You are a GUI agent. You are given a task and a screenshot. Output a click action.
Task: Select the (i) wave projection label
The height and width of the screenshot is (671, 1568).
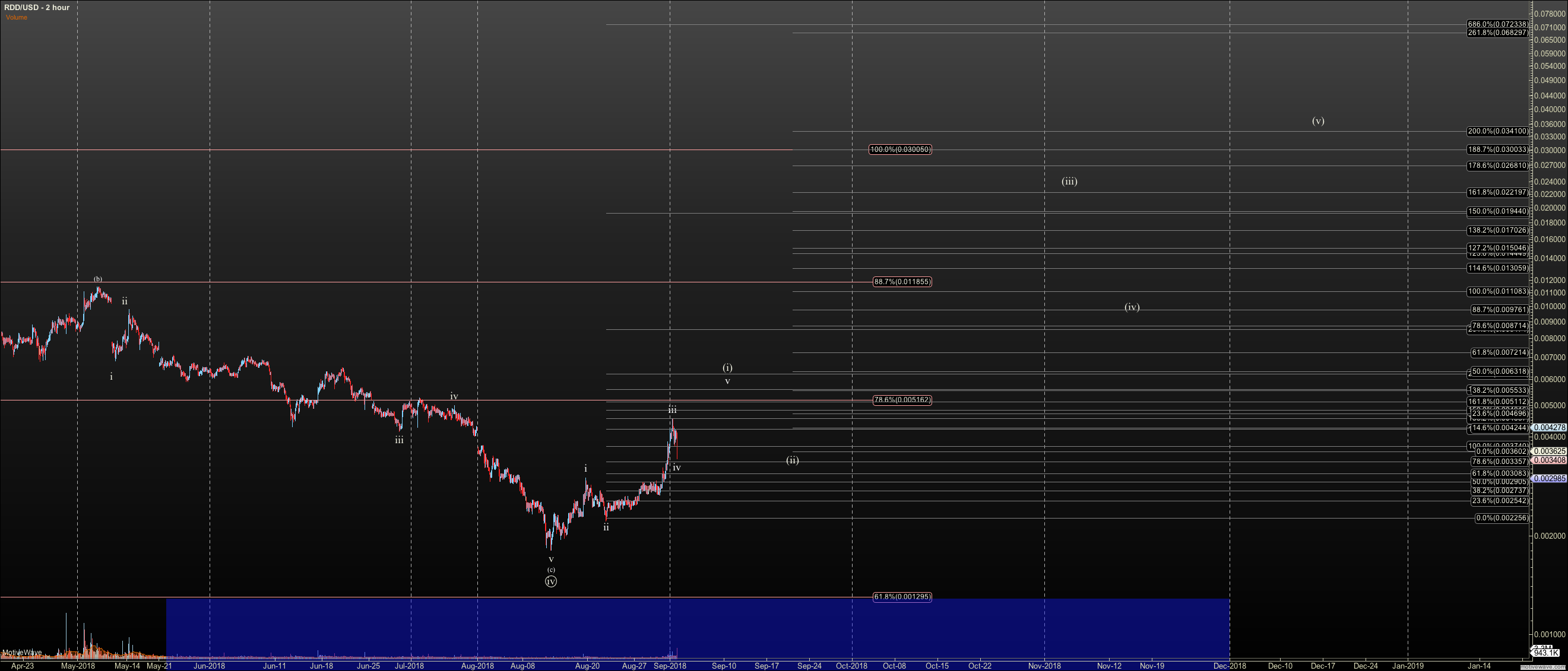(x=727, y=367)
